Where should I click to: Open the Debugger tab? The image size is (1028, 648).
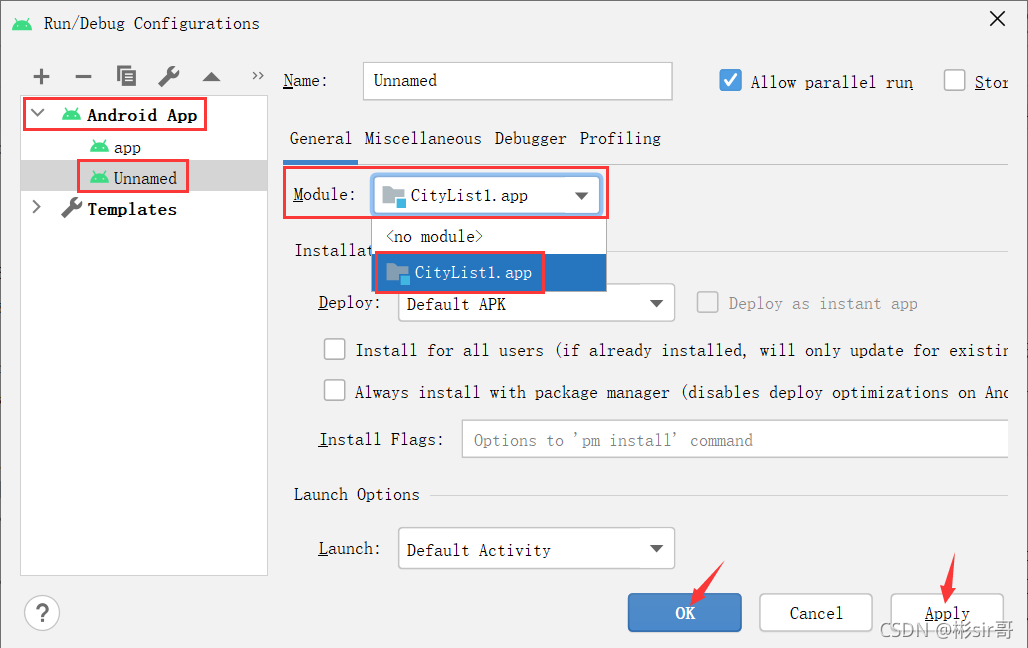530,138
